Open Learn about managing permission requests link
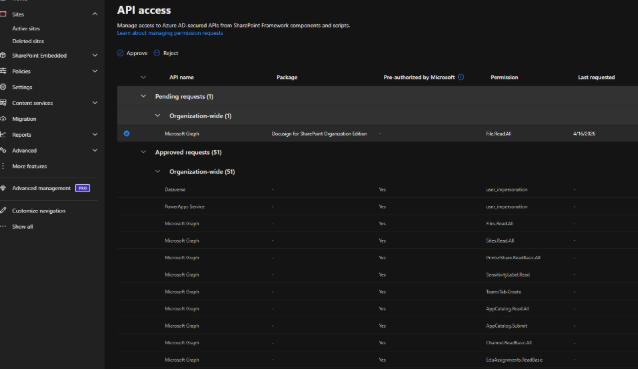 170,33
